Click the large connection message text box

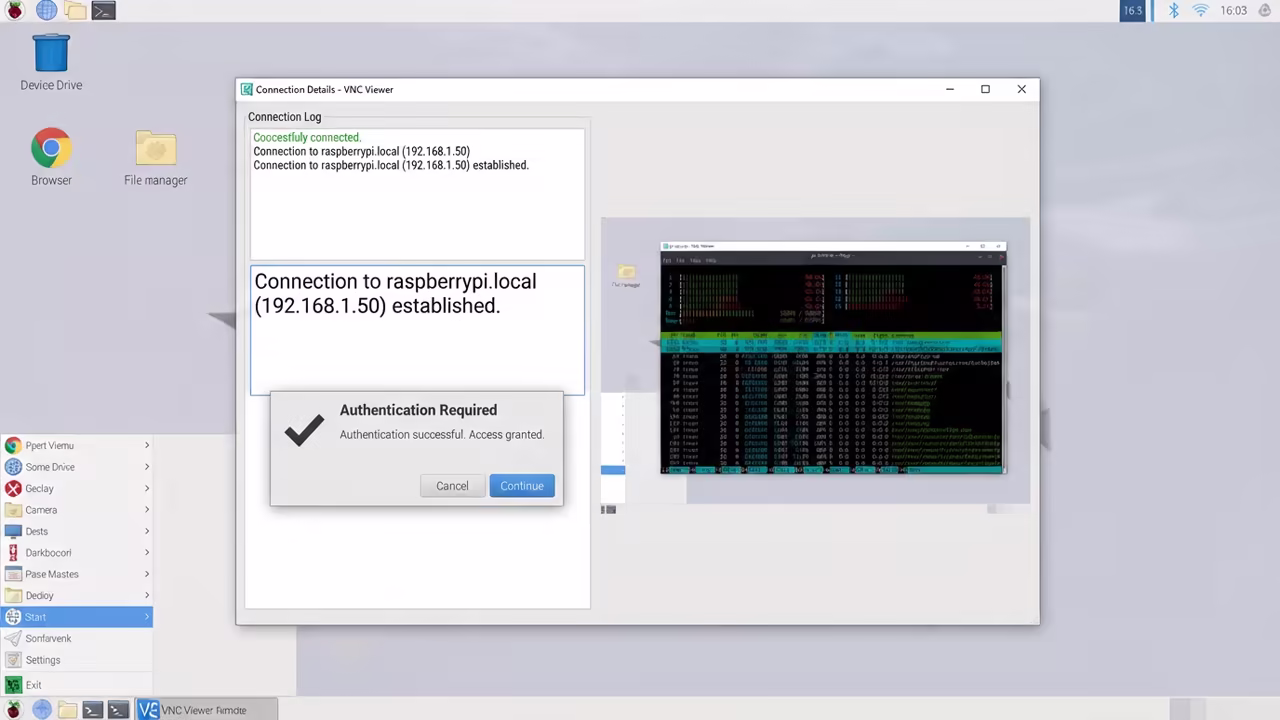(x=417, y=330)
